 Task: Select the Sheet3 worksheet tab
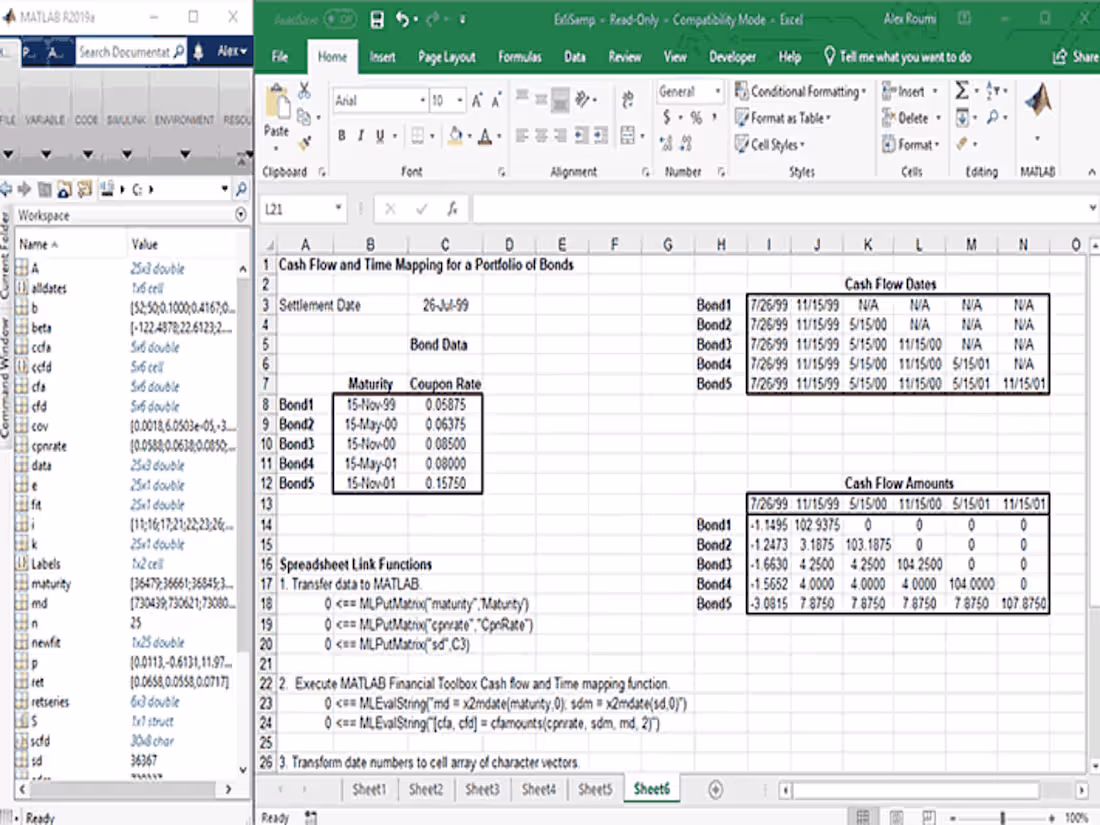click(x=482, y=789)
